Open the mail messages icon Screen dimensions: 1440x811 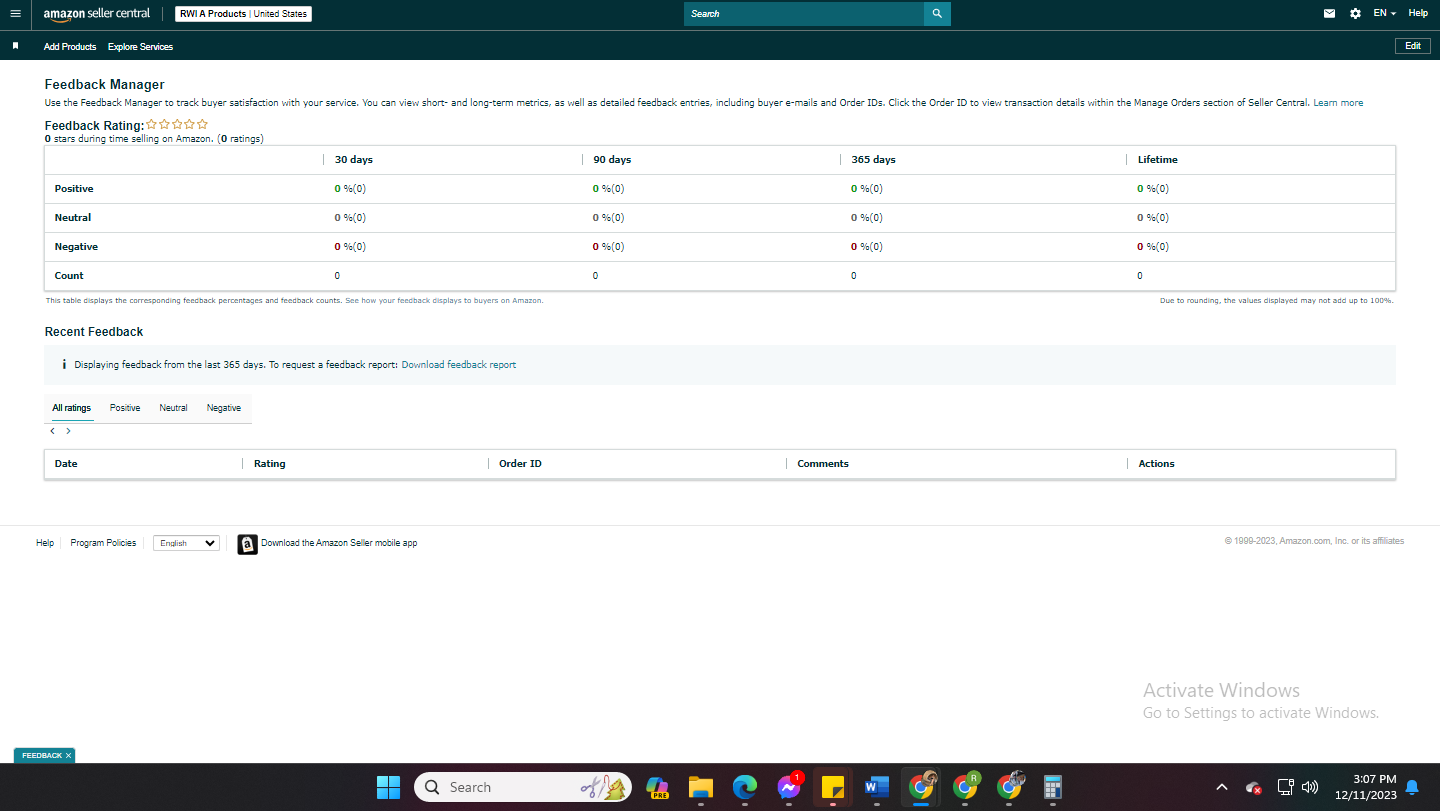coord(1329,14)
